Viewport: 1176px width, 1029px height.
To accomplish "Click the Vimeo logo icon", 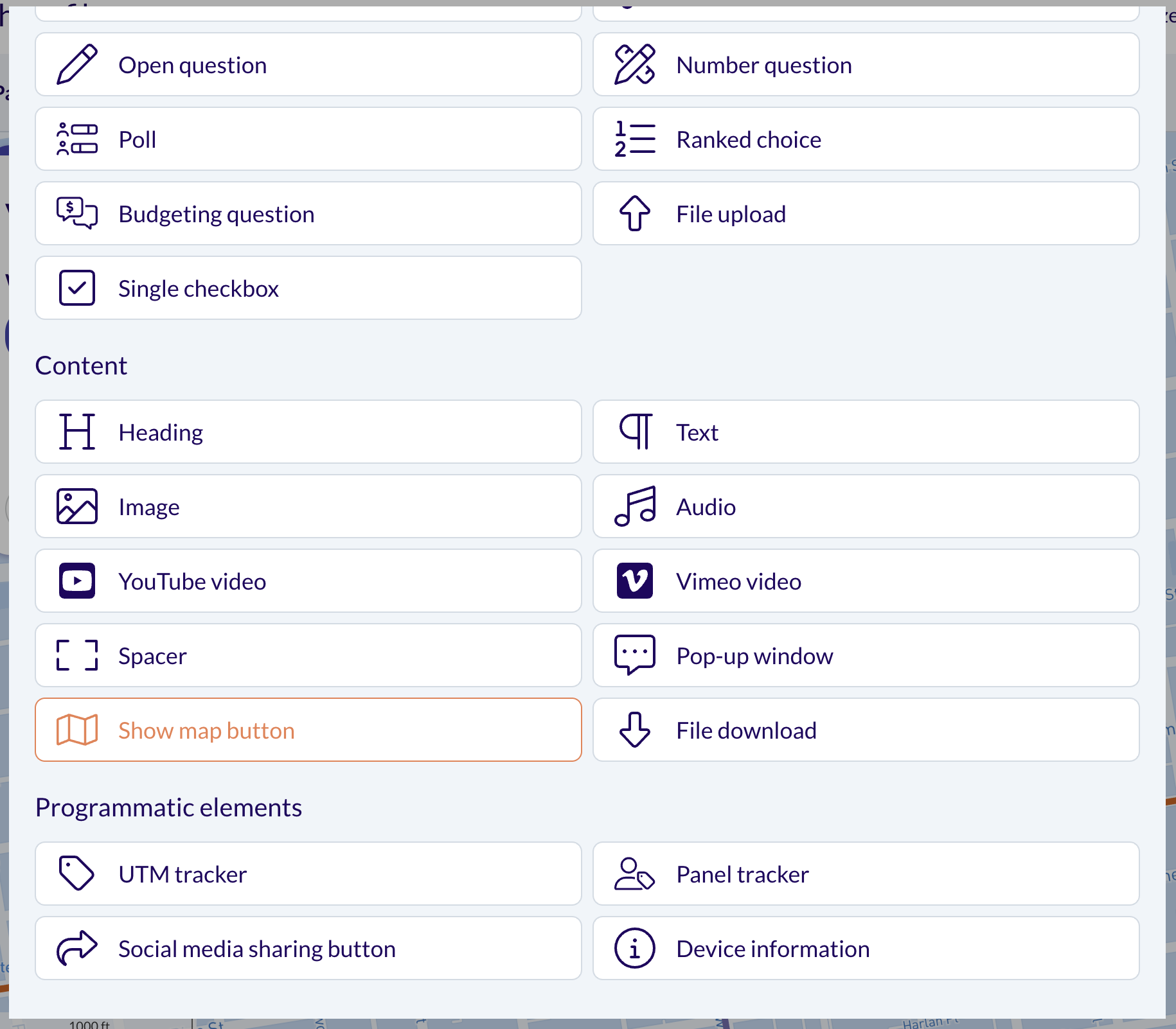I will coord(635,581).
